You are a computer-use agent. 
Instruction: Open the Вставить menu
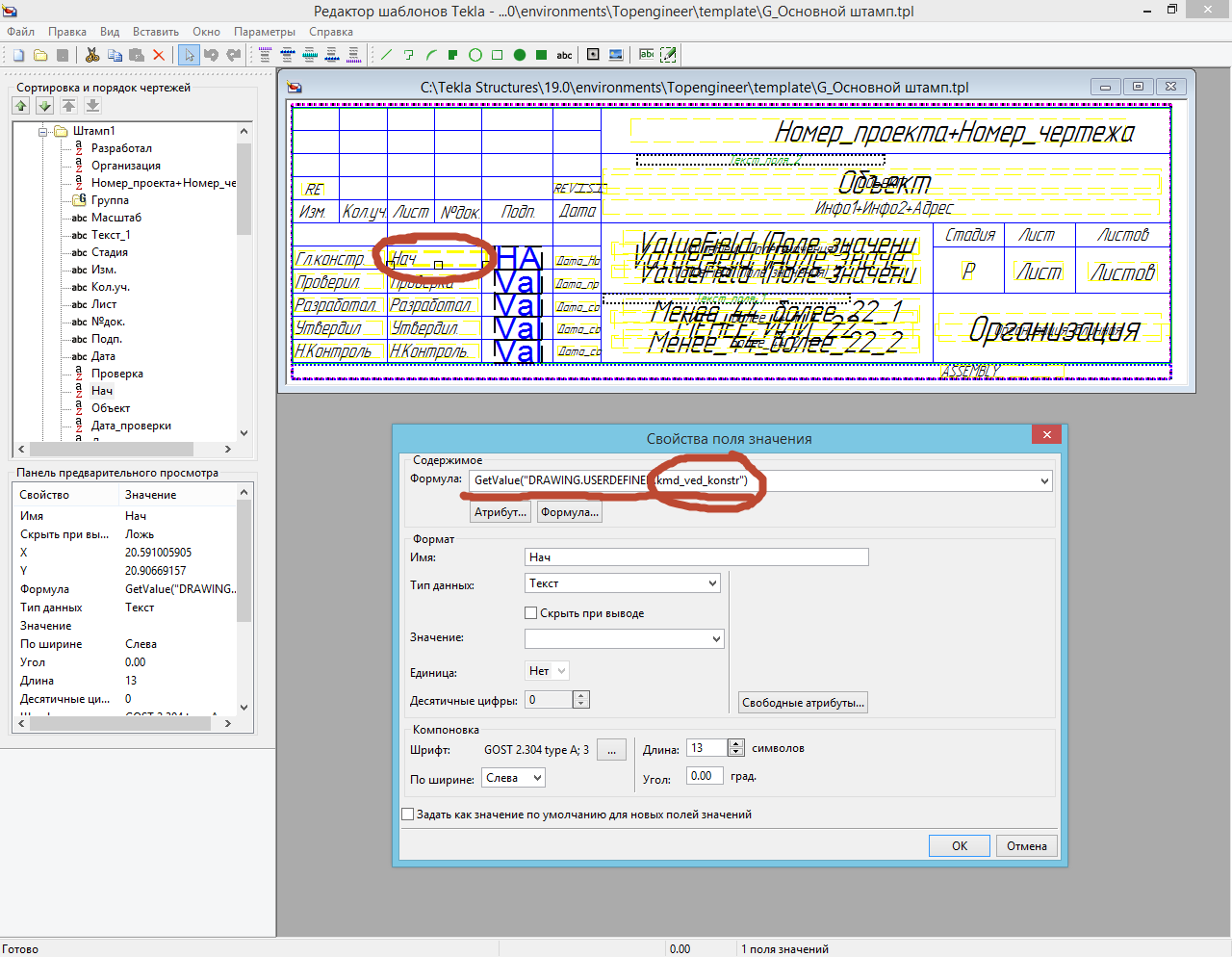pos(155,32)
